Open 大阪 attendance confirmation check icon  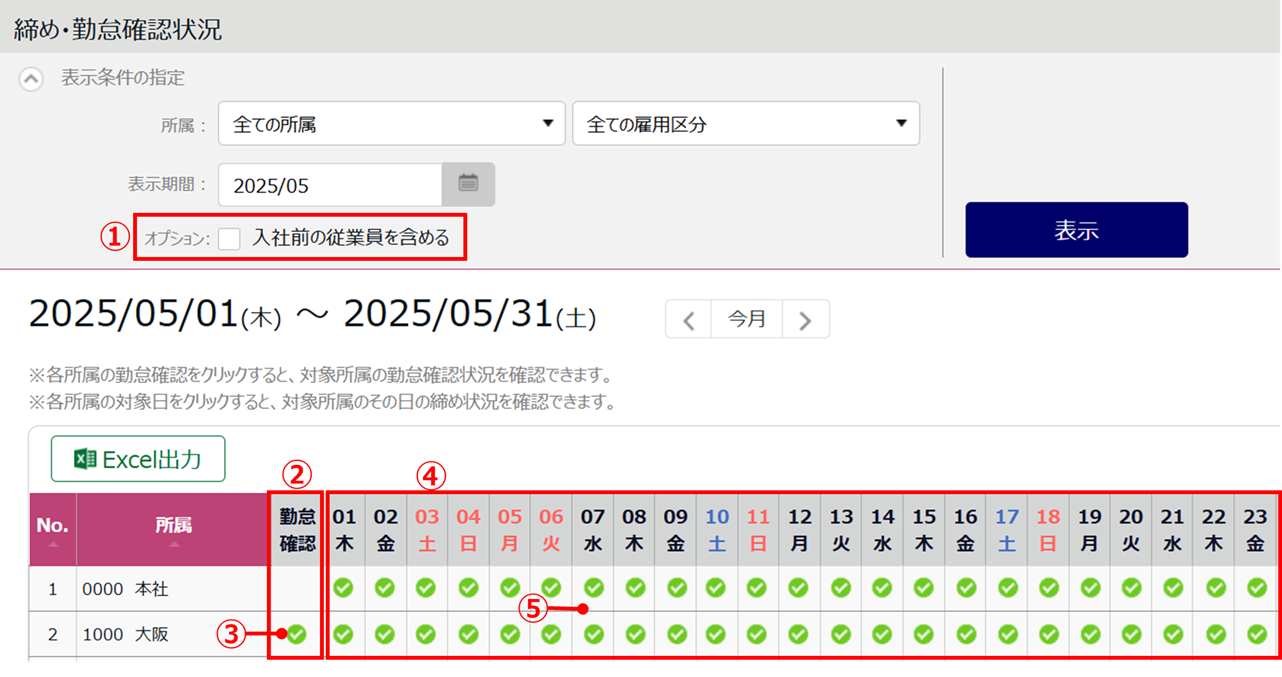point(296,633)
